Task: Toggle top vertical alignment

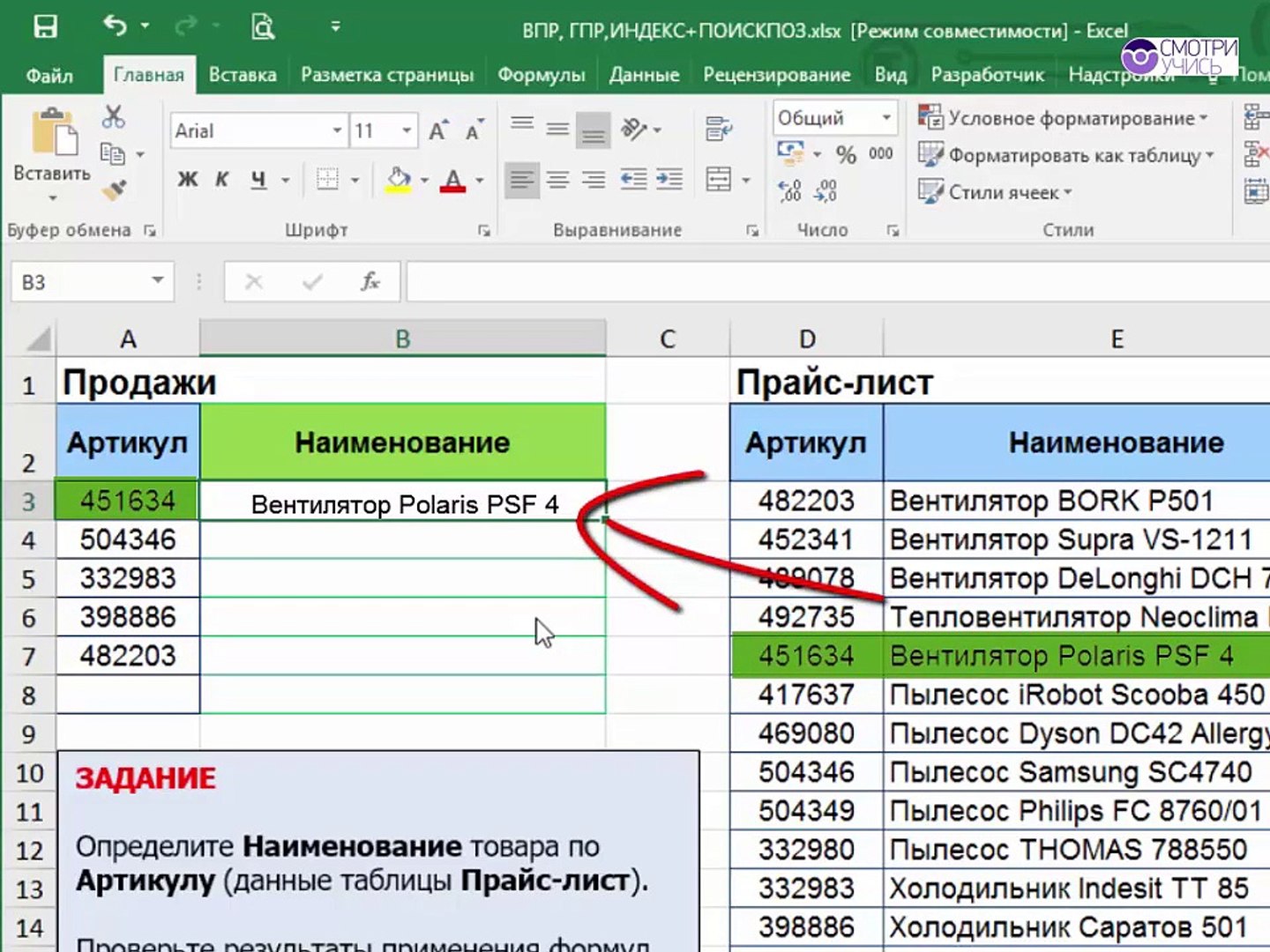Action: 522,123
